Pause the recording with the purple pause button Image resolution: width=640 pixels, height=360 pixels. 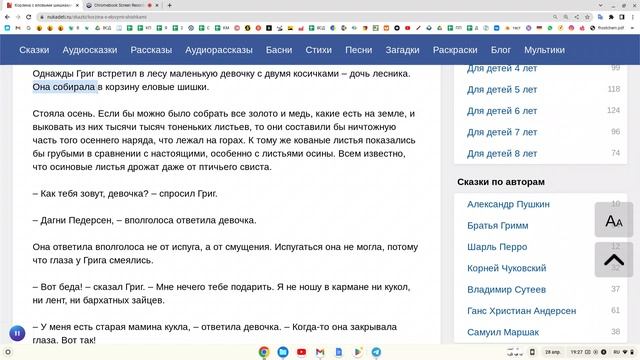click(17, 333)
